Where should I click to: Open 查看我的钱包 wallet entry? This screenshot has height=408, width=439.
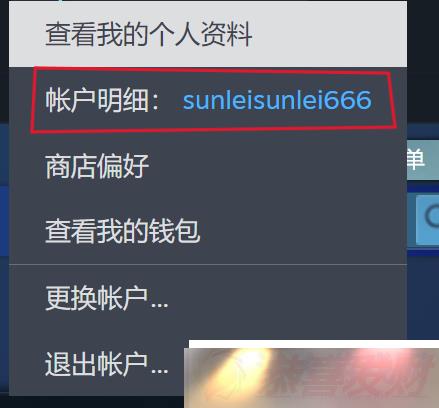pyautogui.click(x=123, y=231)
